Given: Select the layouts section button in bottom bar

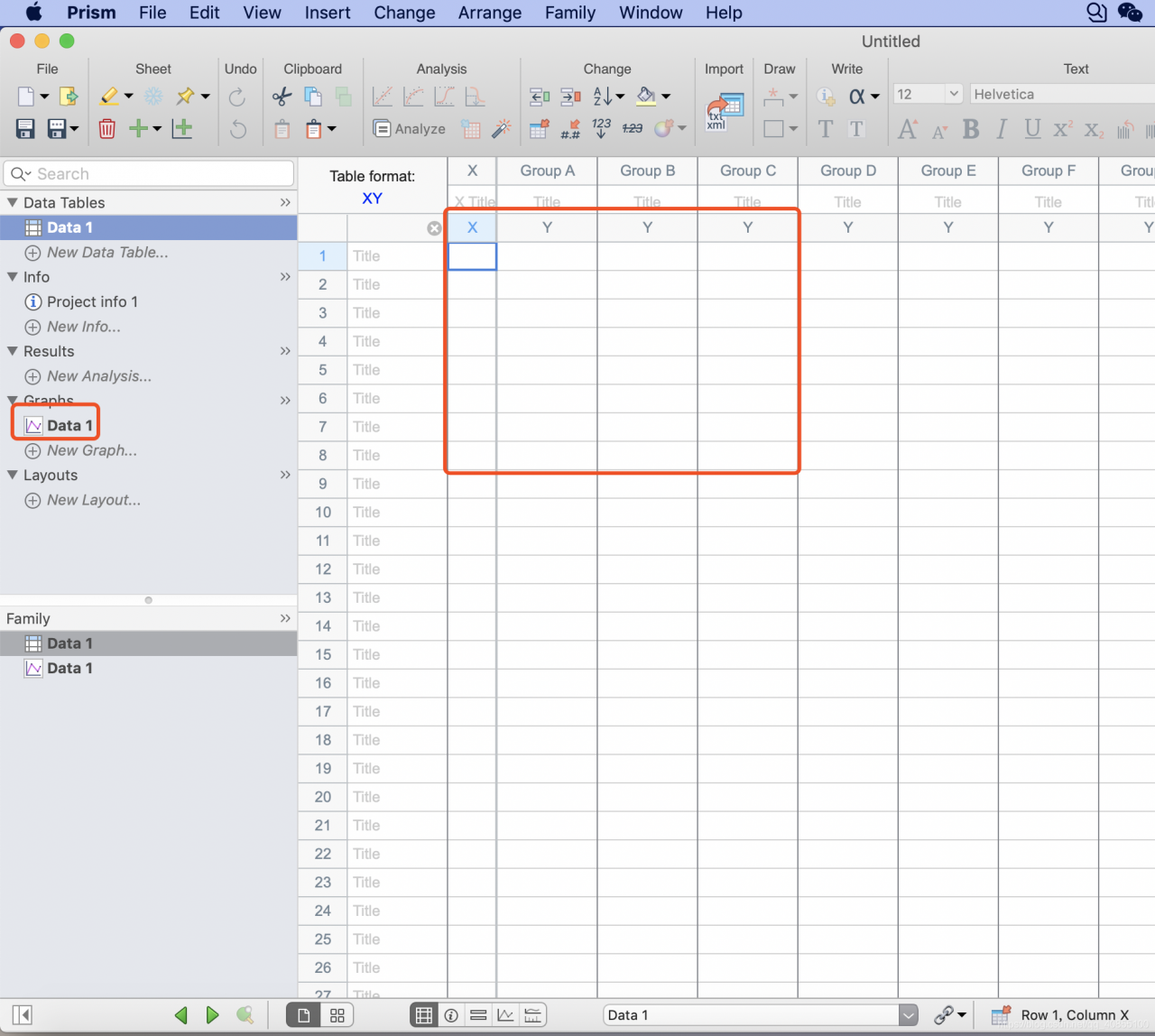Looking at the screenshot, I should click(533, 1015).
